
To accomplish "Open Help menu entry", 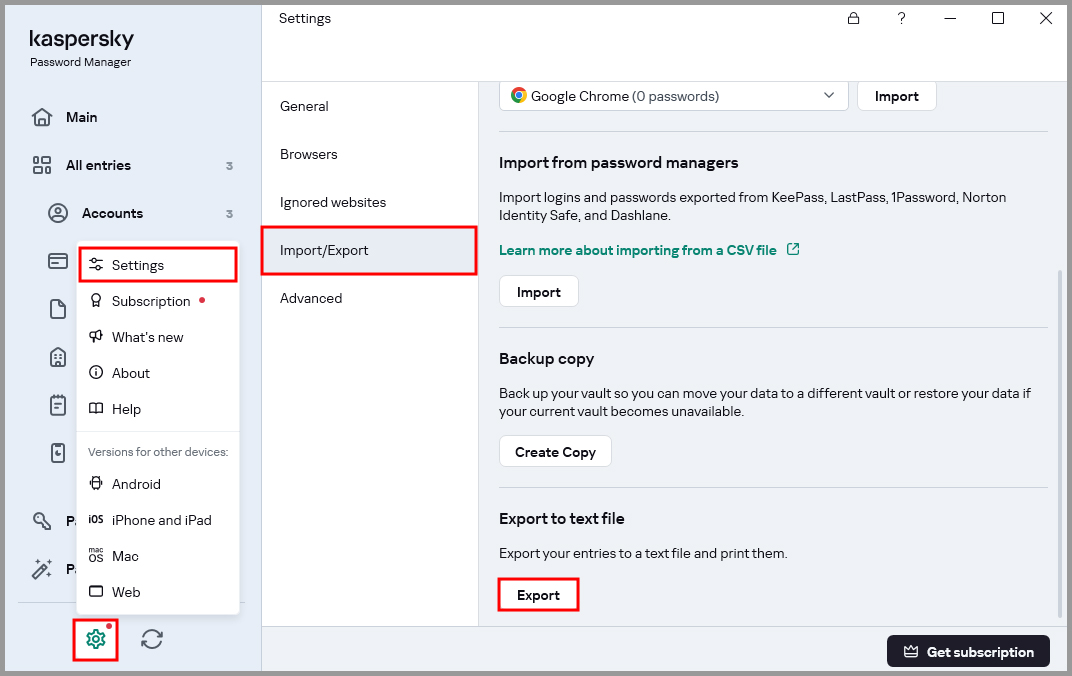I will pyautogui.click(x=158, y=409).
